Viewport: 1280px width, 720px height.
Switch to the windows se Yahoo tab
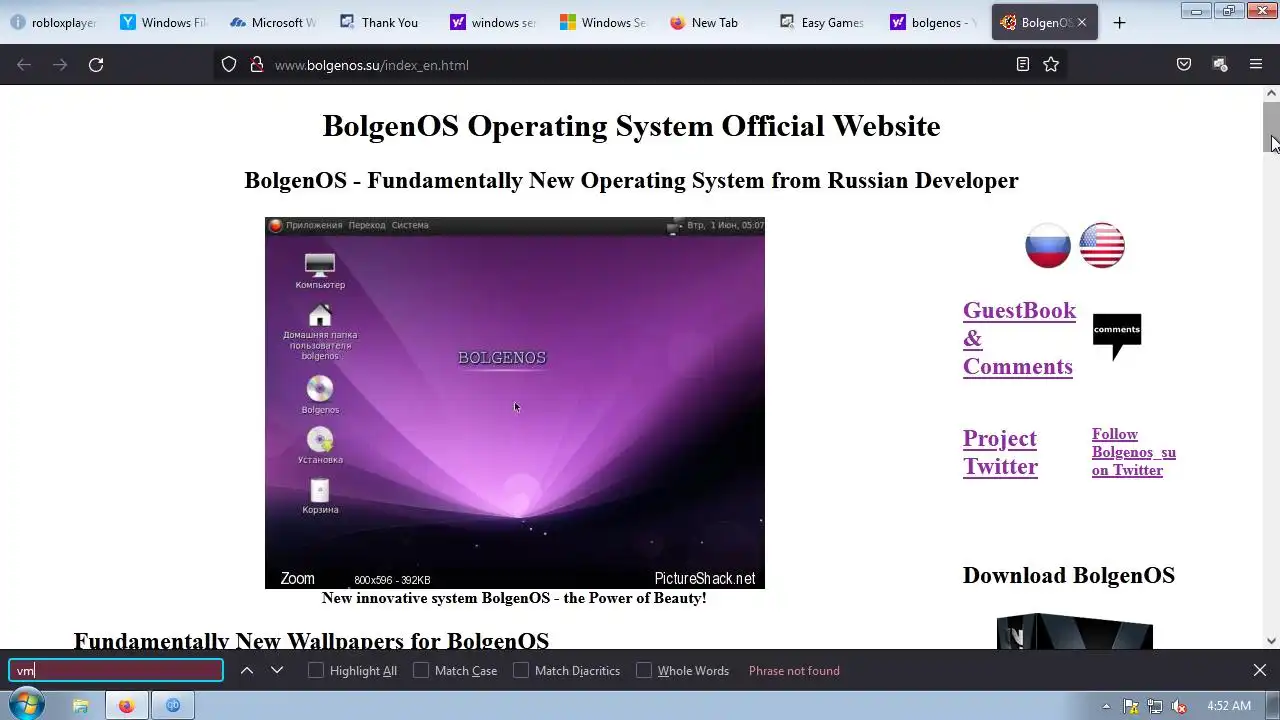point(492,22)
